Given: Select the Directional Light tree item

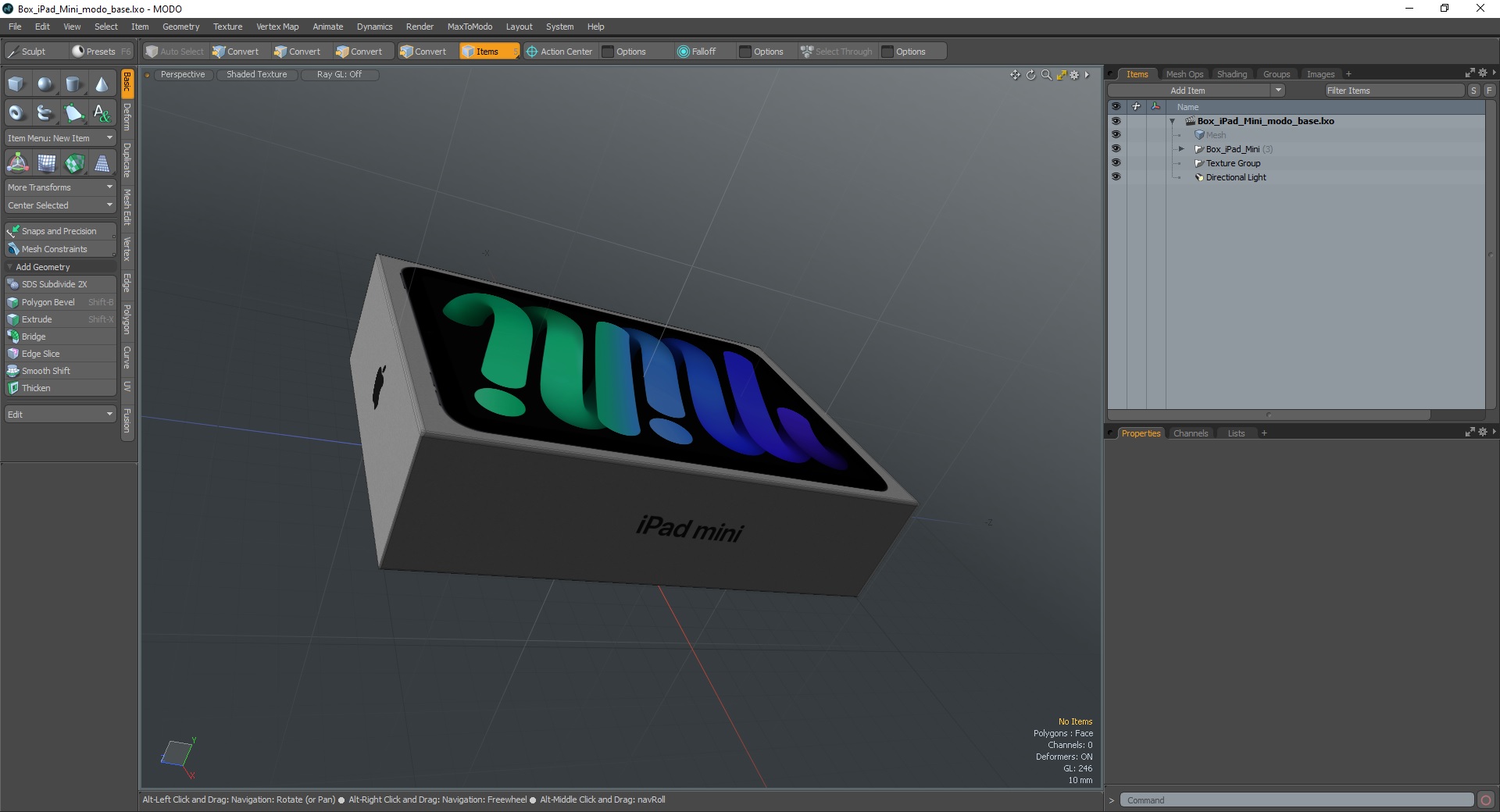Looking at the screenshot, I should point(1235,177).
